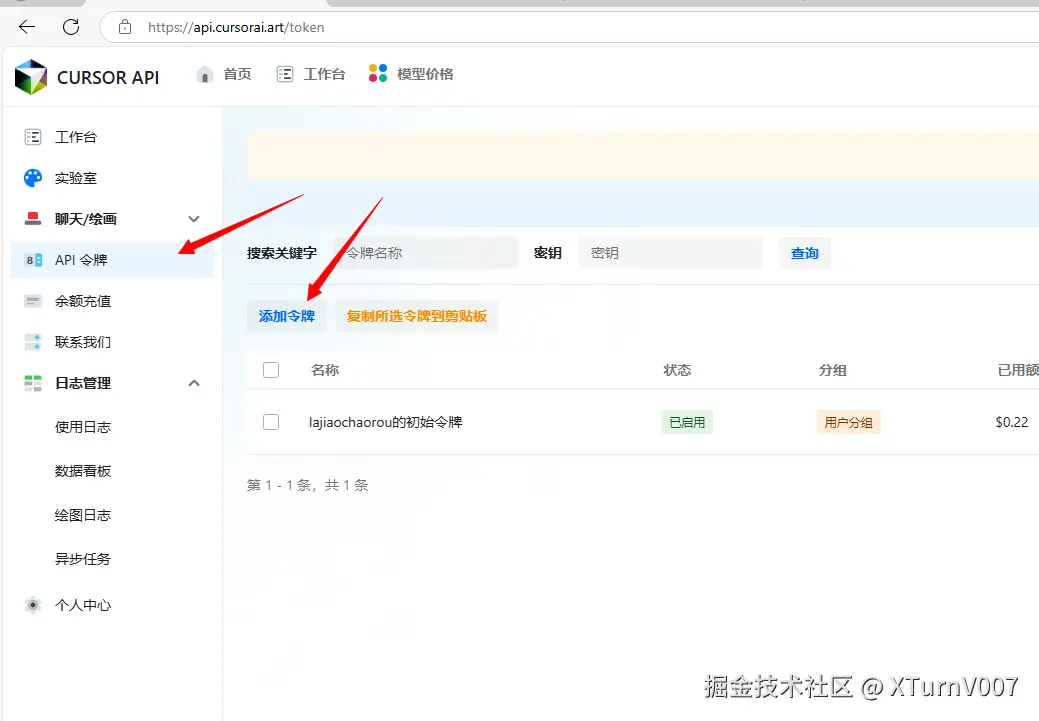Click the 添加令牌 button
The image size is (1039, 721).
click(286, 315)
